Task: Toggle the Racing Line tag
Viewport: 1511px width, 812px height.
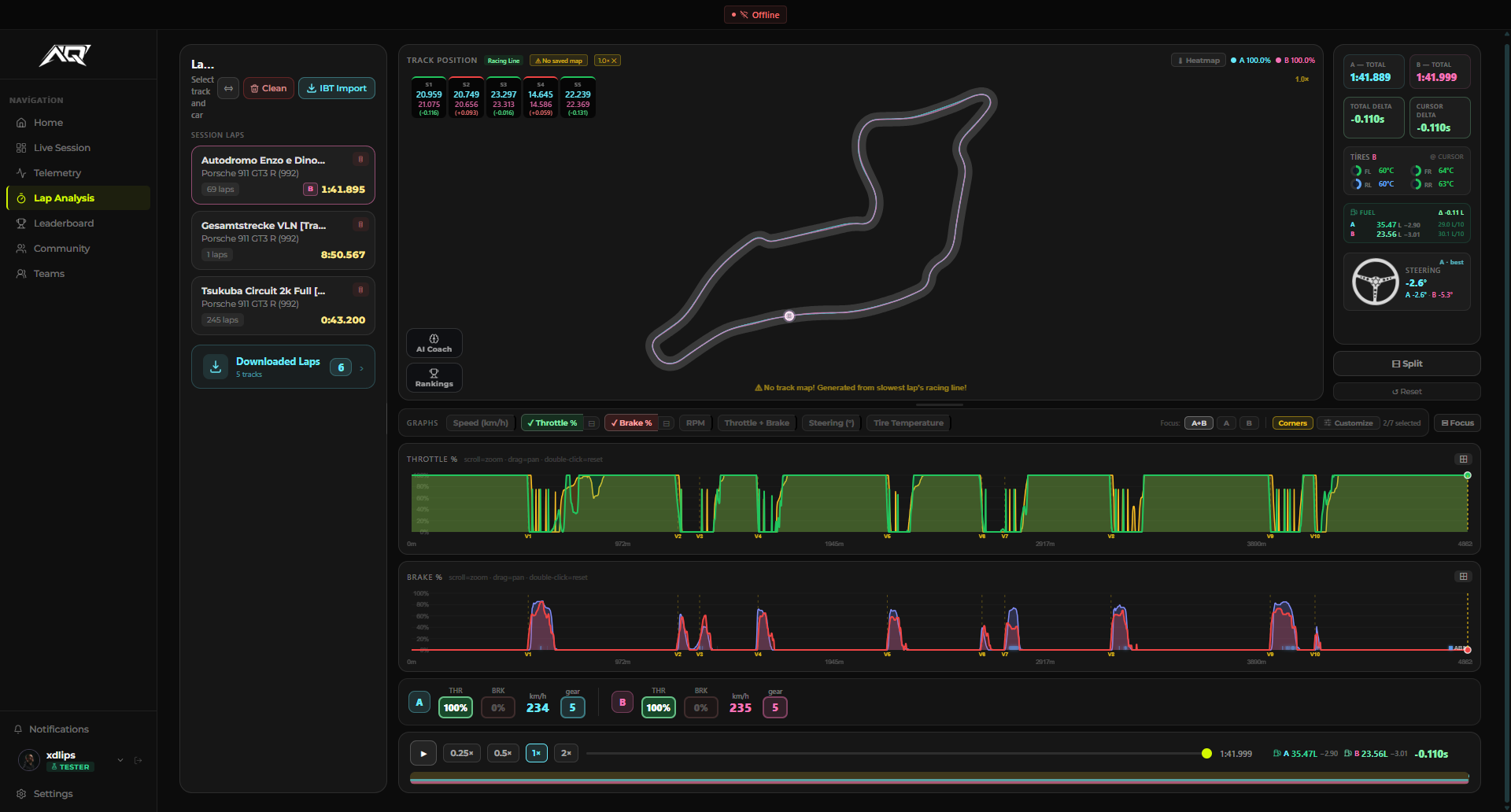Action: [x=504, y=61]
